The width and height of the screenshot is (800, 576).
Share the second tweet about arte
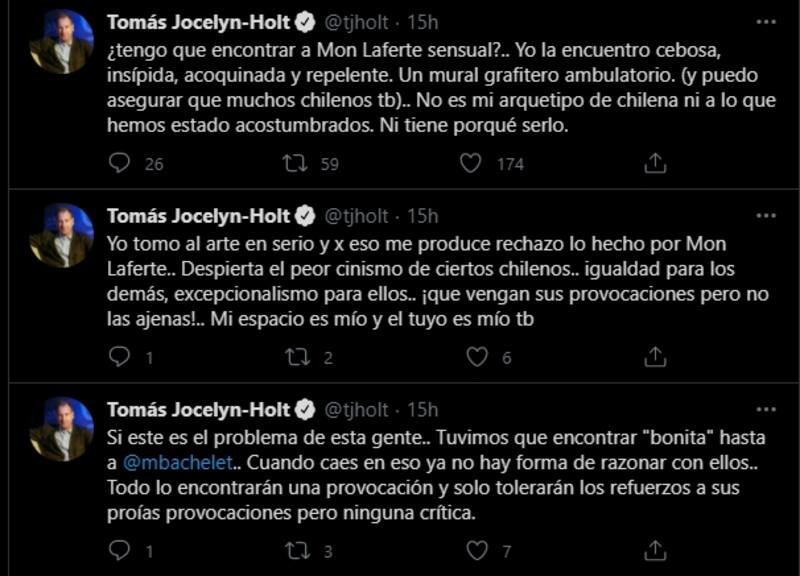tap(655, 357)
